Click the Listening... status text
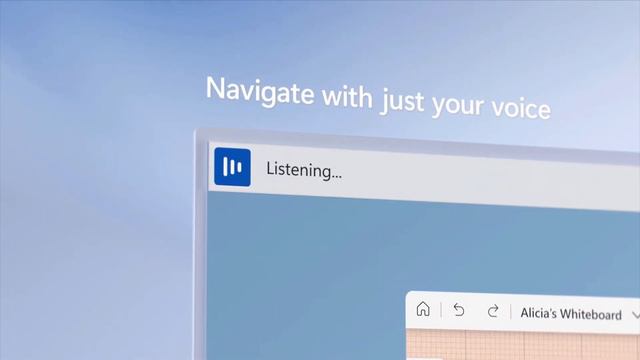 coord(304,170)
